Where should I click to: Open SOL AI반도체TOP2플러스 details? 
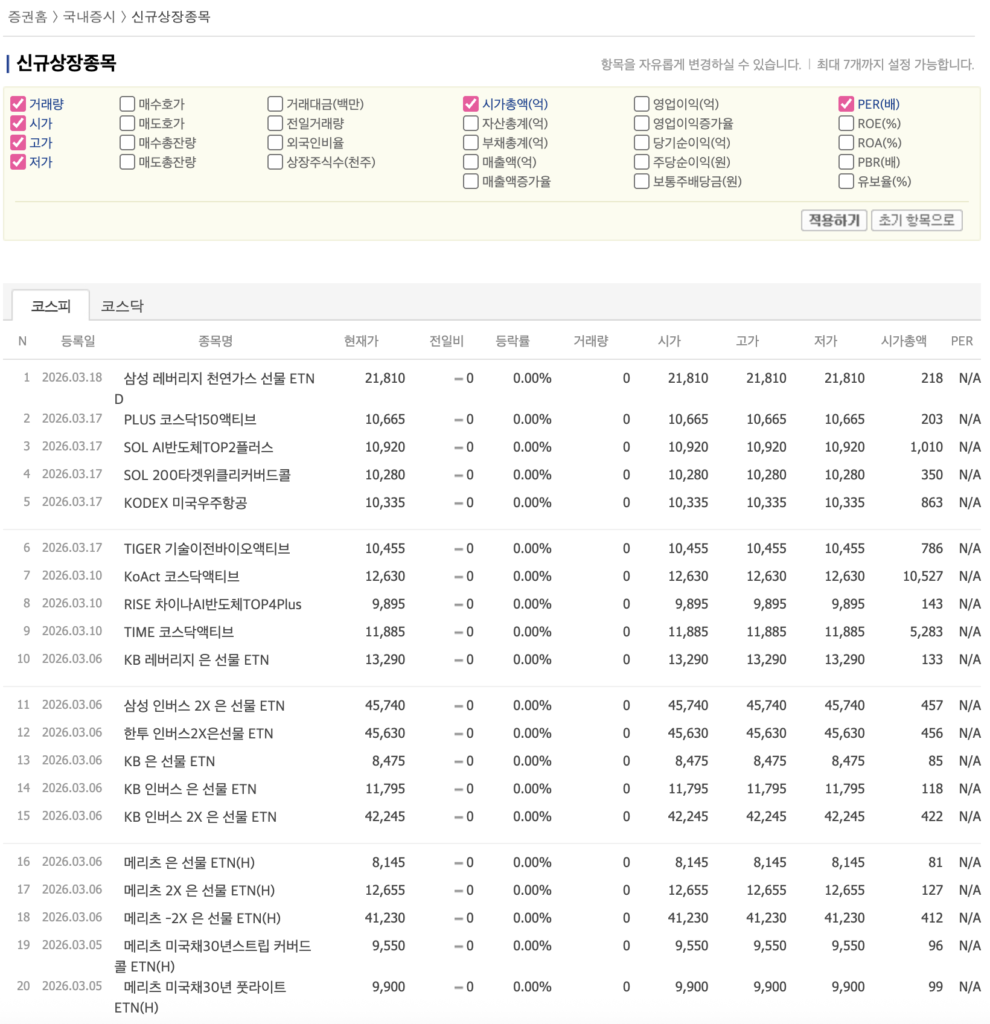(x=198, y=447)
